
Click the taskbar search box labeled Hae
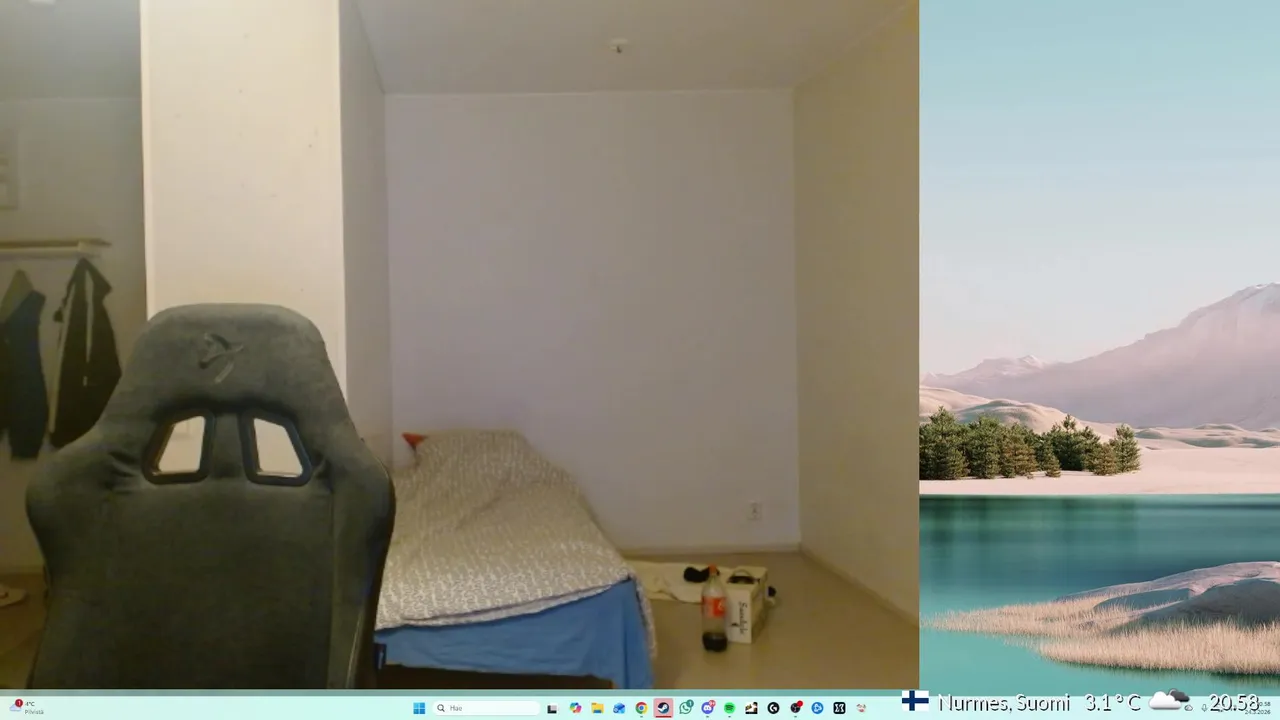(x=486, y=708)
